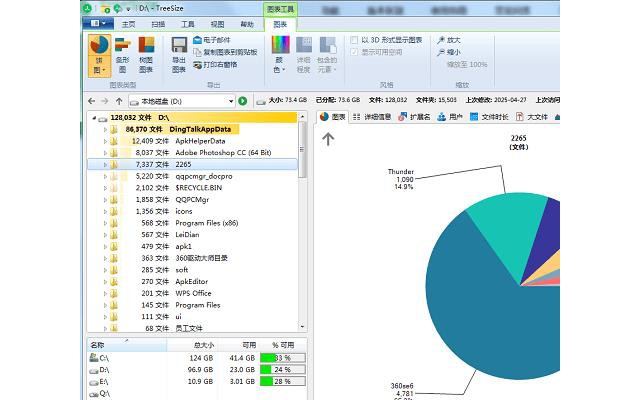Click the up arrow in chart pane
This screenshot has height=400, width=640.
coord(328,139)
